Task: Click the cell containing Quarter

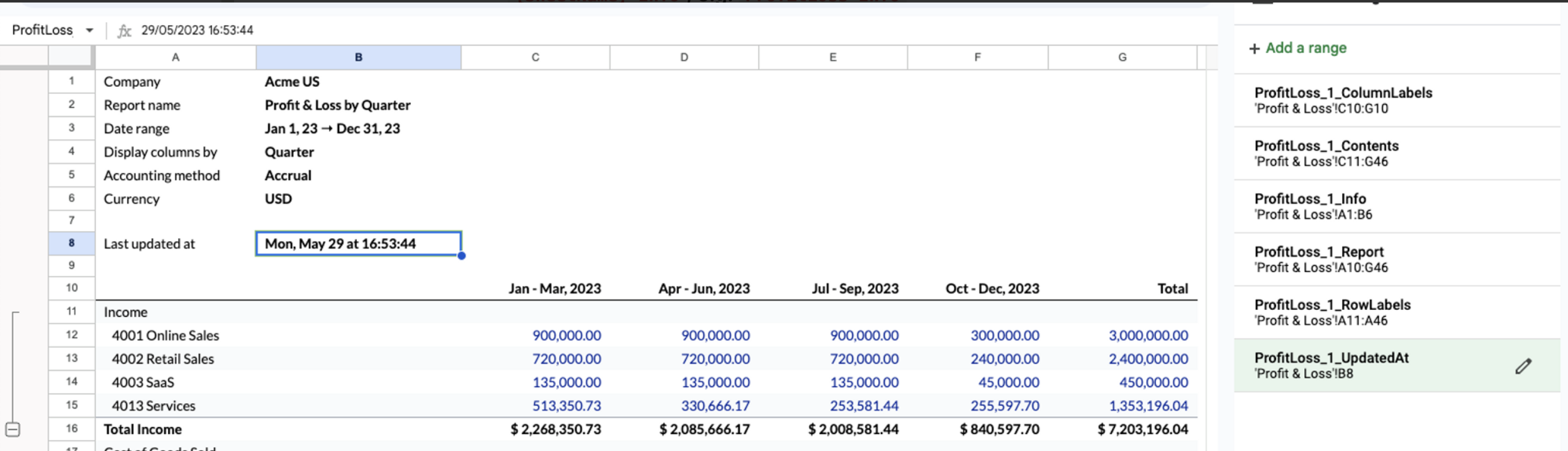Action: [359, 152]
